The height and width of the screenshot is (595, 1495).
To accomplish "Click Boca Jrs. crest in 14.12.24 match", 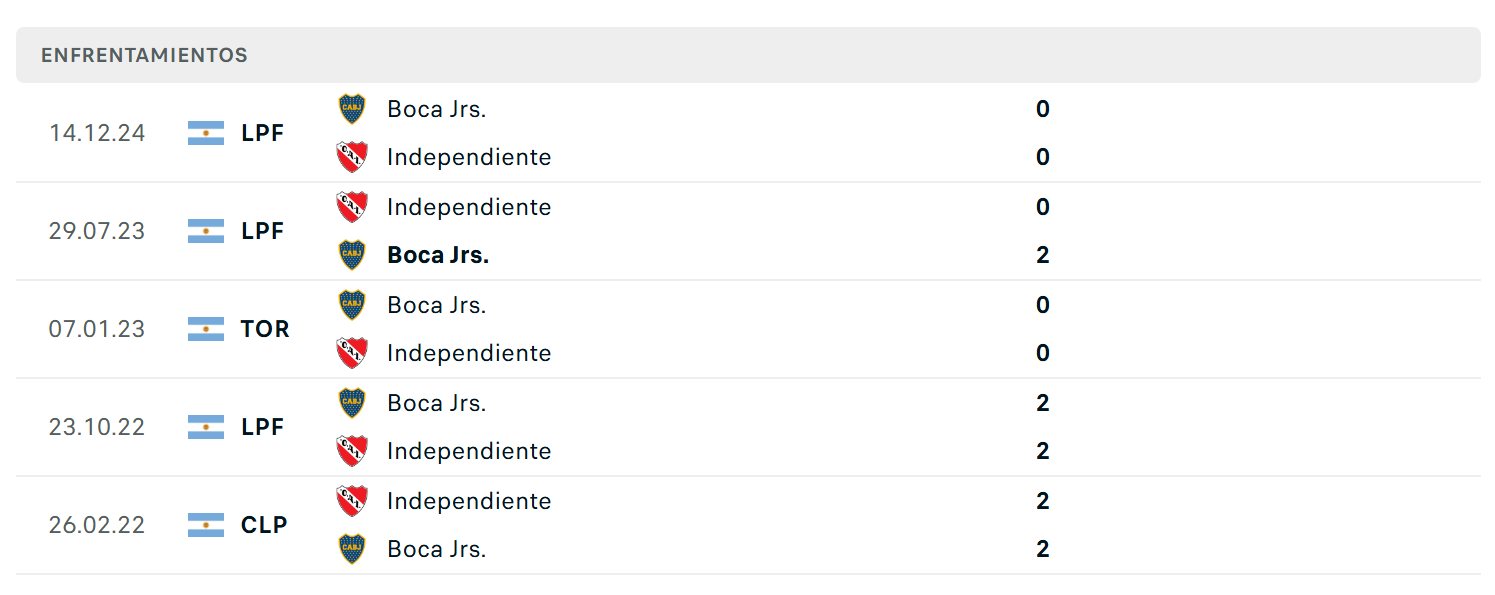I will [x=352, y=109].
